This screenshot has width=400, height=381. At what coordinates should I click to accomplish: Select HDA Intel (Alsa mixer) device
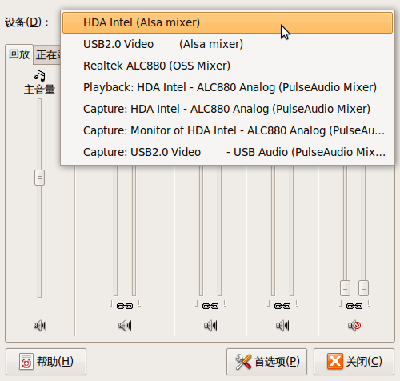click(227, 23)
